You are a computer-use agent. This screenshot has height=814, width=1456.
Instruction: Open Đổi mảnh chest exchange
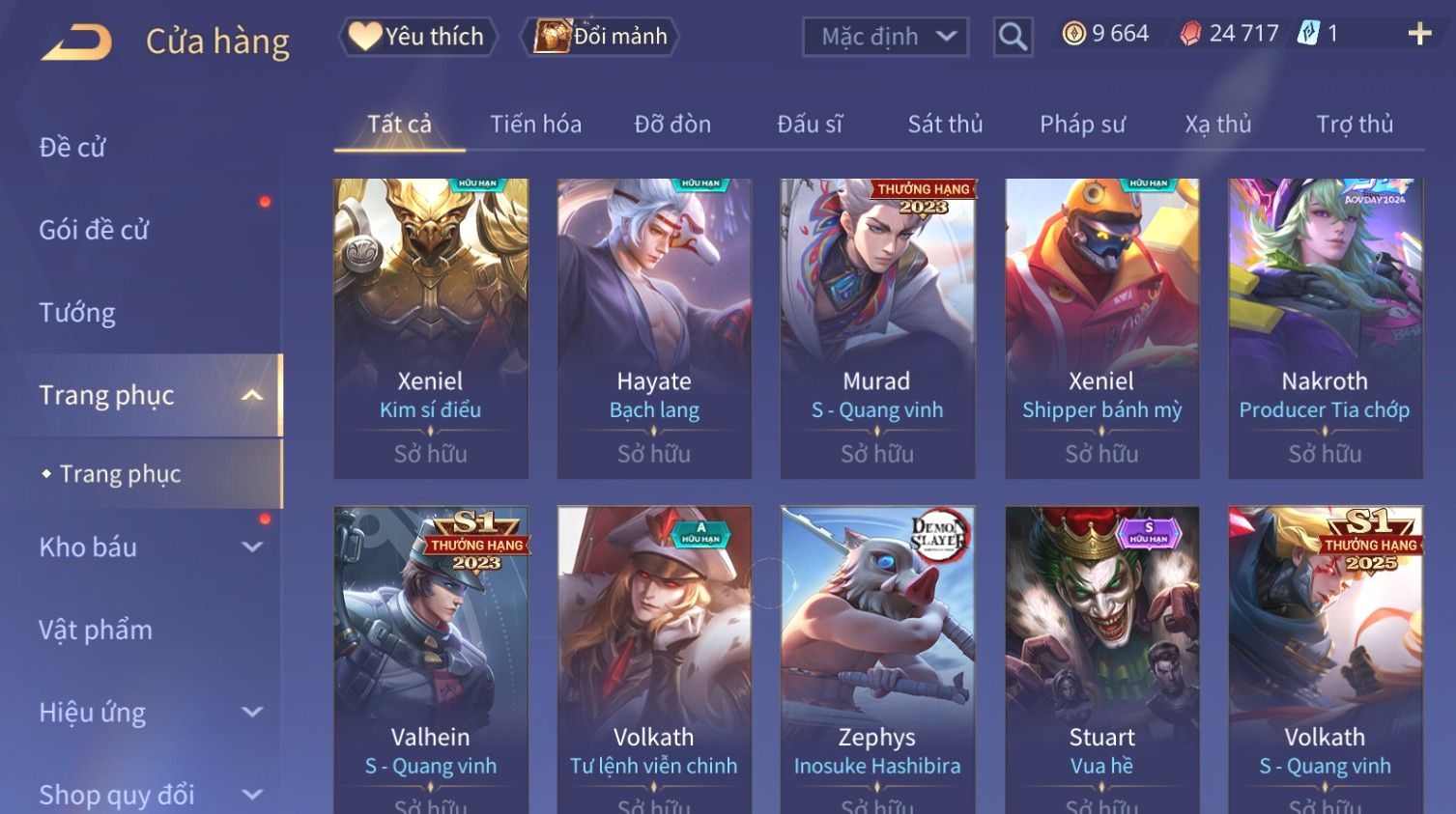click(x=600, y=37)
